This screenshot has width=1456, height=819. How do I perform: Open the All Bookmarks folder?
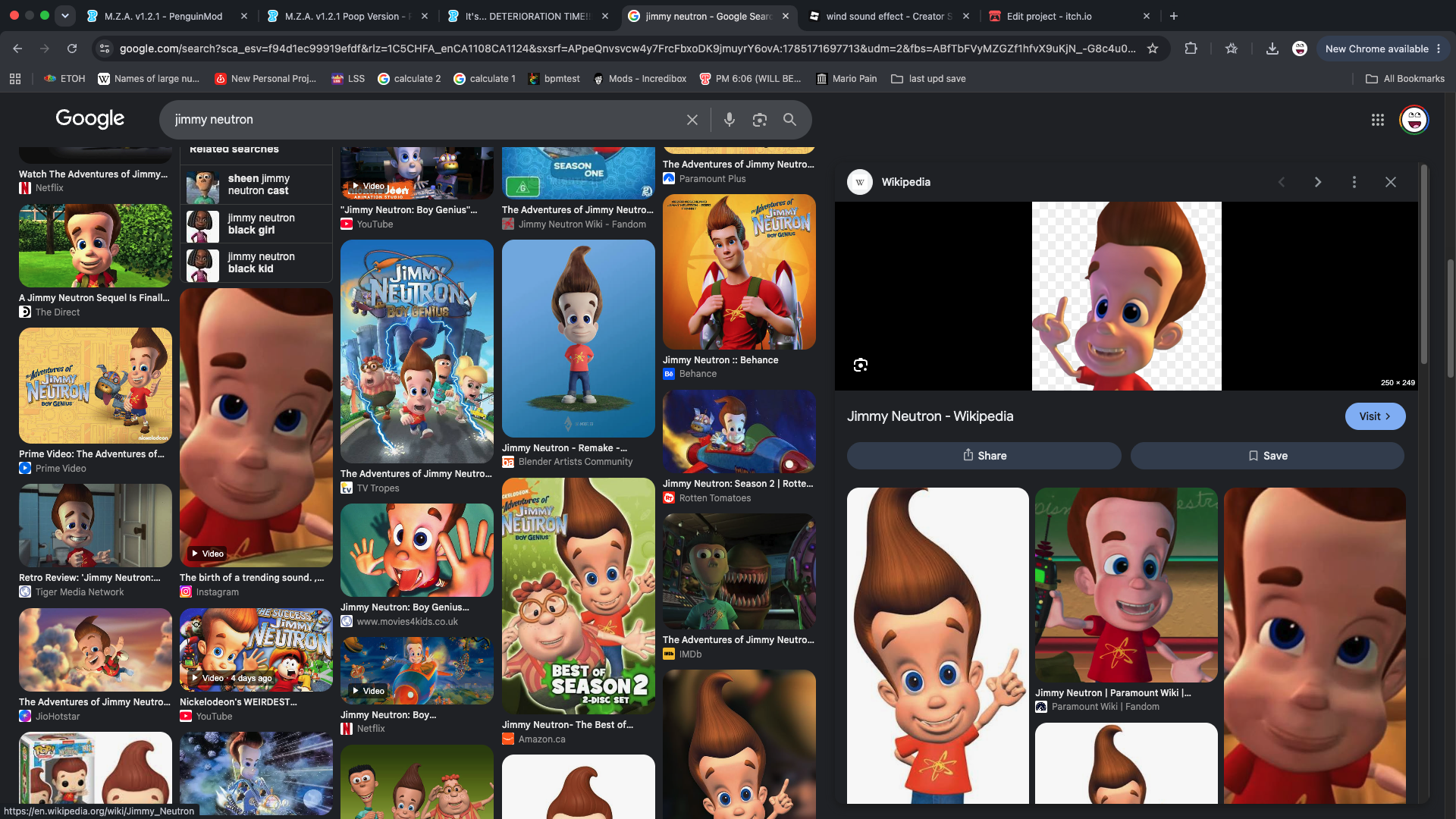tap(1405, 78)
